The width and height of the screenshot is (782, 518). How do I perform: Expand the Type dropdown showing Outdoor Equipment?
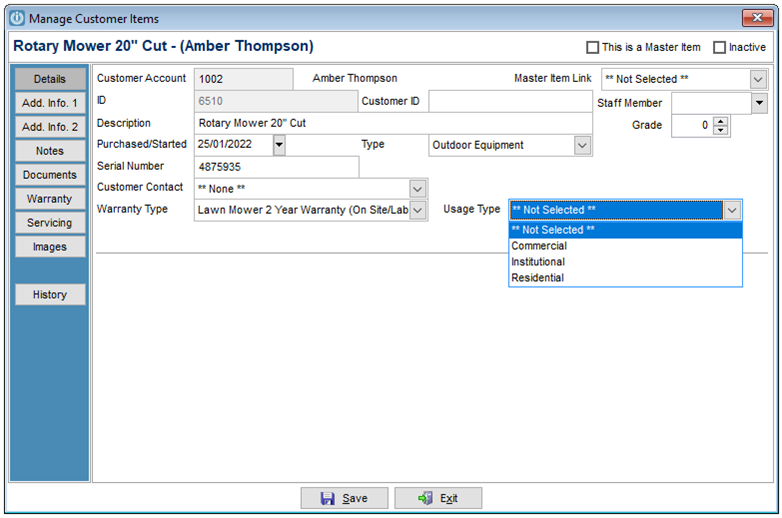click(x=582, y=146)
